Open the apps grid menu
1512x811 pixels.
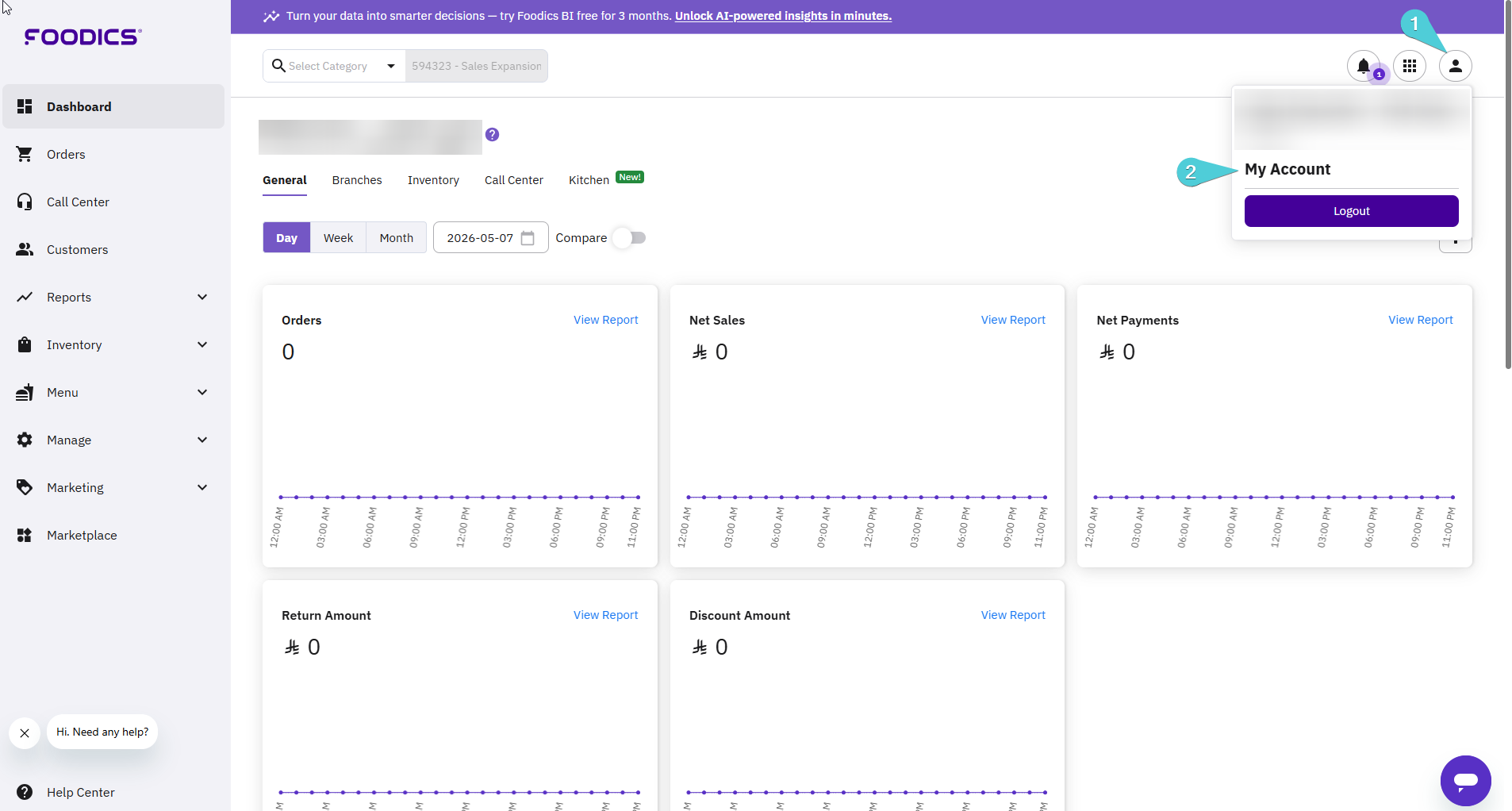pos(1410,66)
